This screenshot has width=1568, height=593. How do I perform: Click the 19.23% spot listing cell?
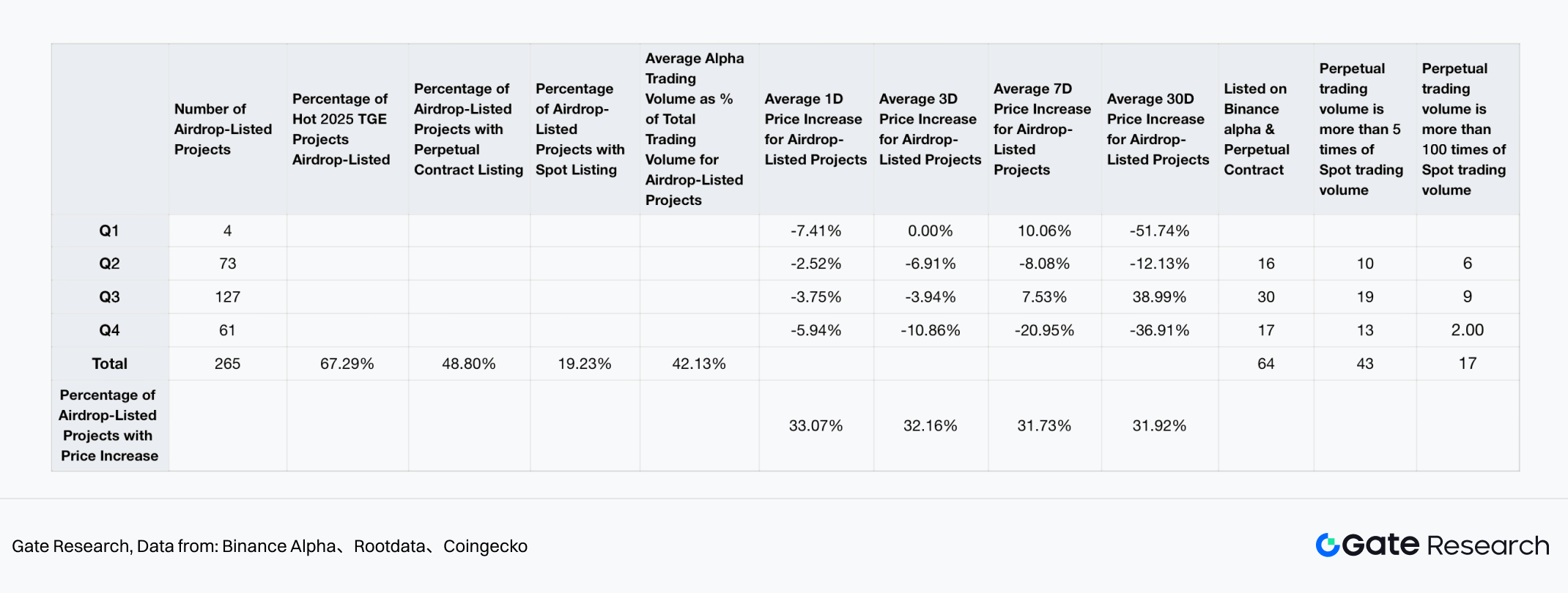click(584, 364)
